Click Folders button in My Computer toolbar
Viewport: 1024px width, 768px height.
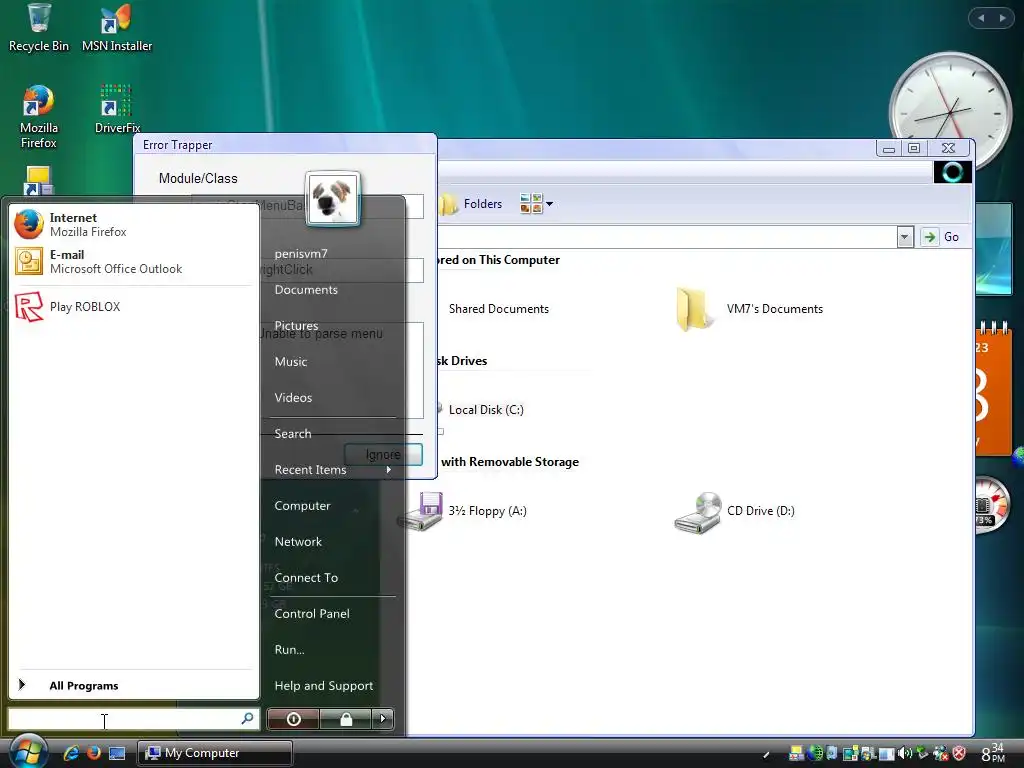(x=472, y=204)
